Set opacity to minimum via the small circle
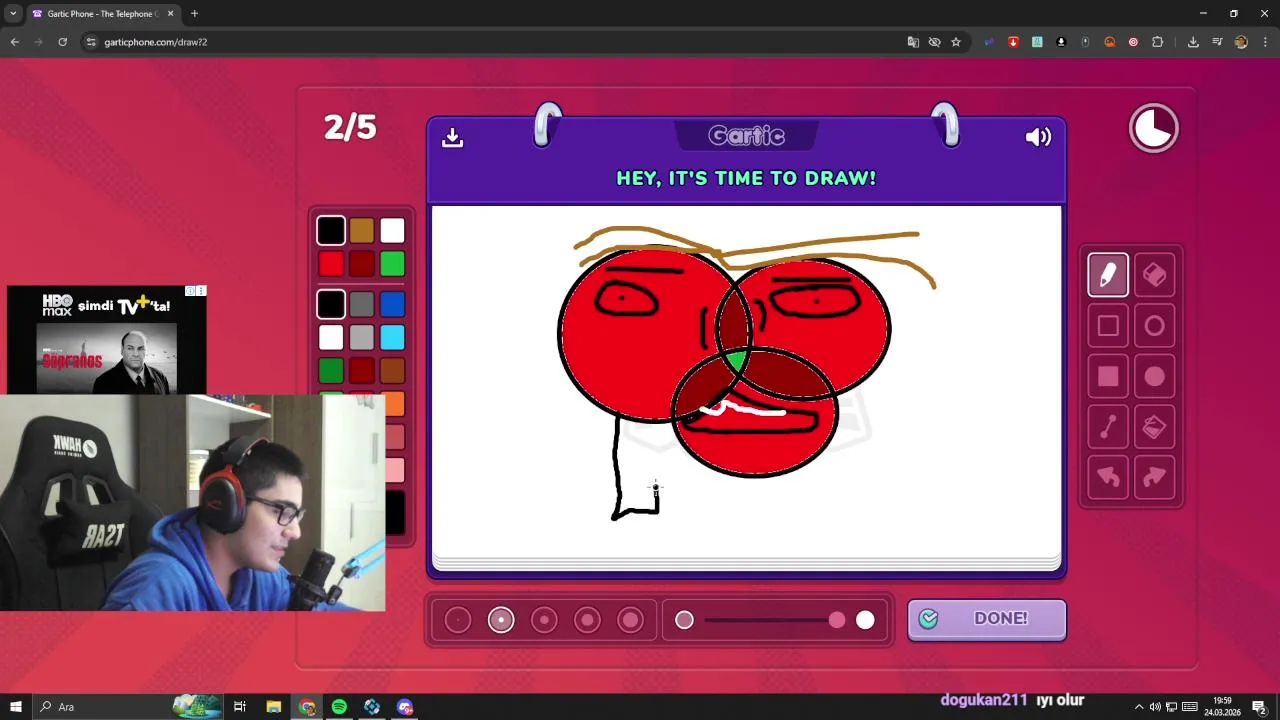The width and height of the screenshot is (1280, 720). tap(684, 620)
